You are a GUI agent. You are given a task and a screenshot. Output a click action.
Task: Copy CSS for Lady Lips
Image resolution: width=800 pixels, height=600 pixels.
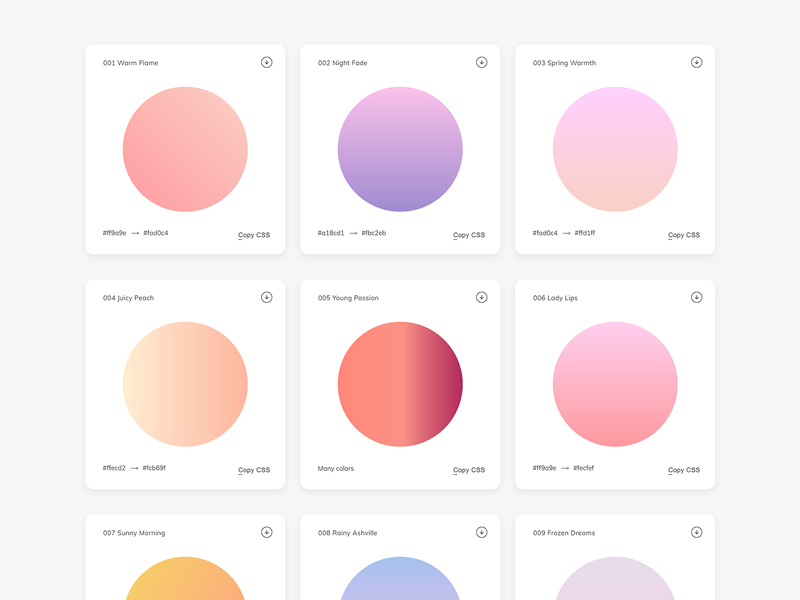(685, 469)
